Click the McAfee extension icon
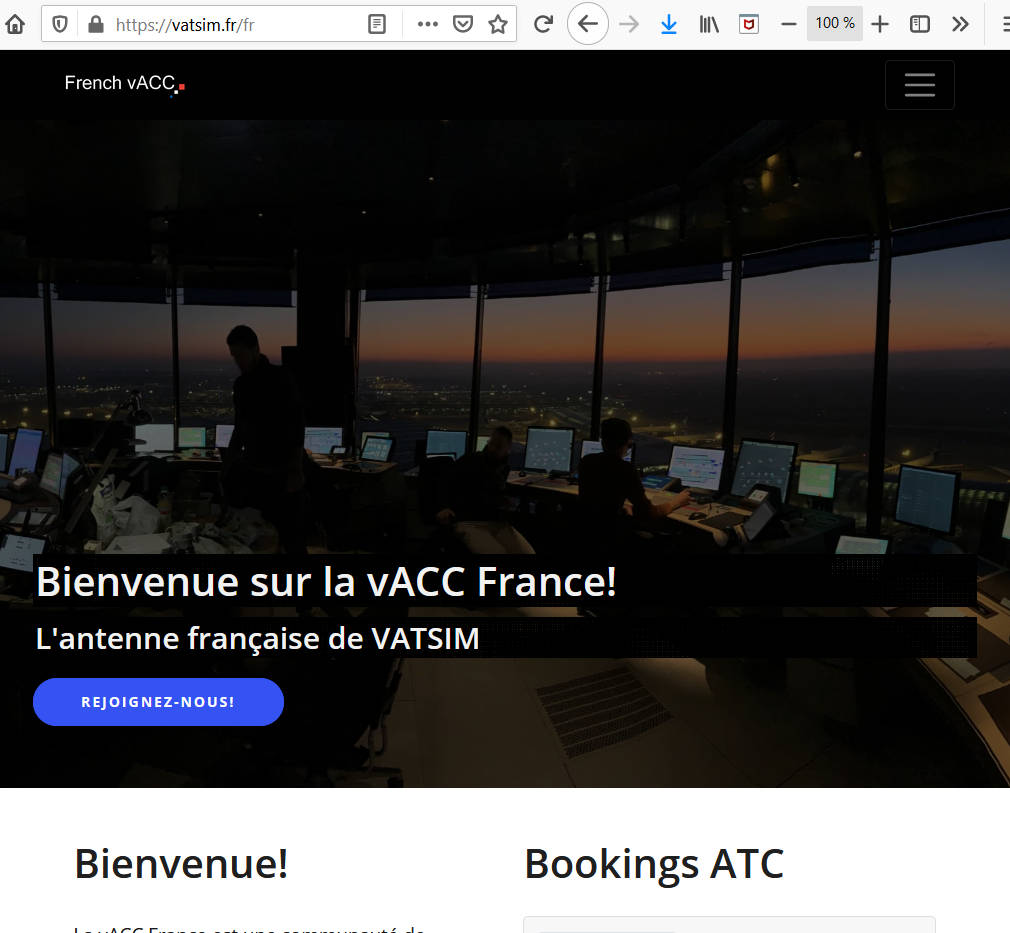The width and height of the screenshot is (1010, 933). coord(748,24)
